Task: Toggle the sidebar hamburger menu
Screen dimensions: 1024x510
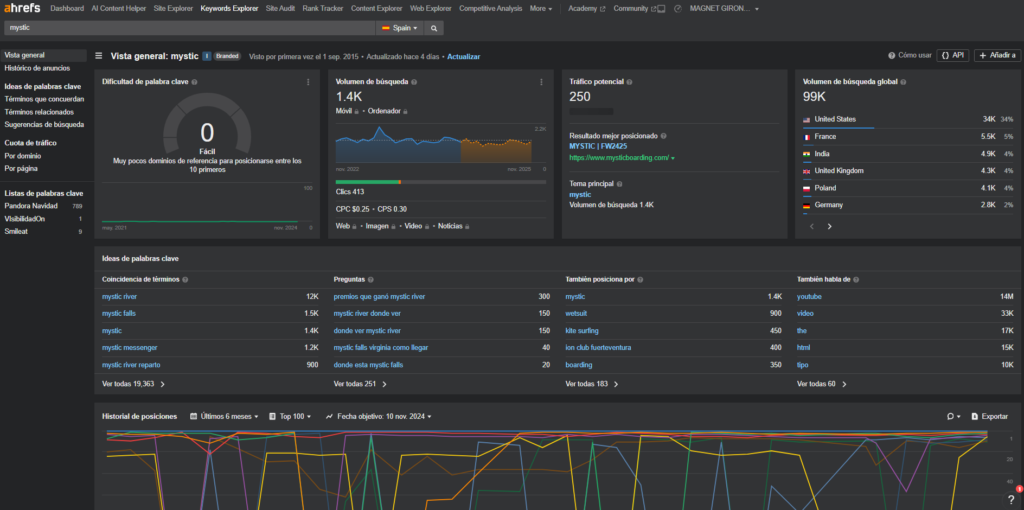Action: point(98,56)
